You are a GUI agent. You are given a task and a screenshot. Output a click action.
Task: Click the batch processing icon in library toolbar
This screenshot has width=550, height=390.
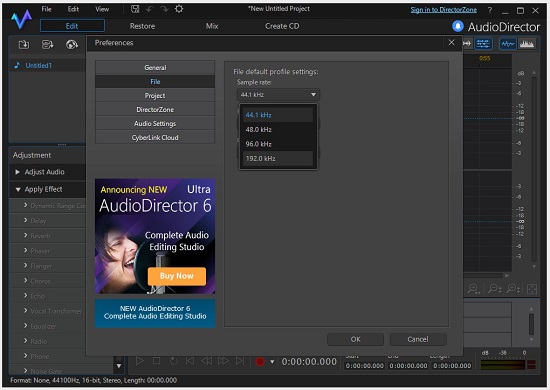(48, 45)
